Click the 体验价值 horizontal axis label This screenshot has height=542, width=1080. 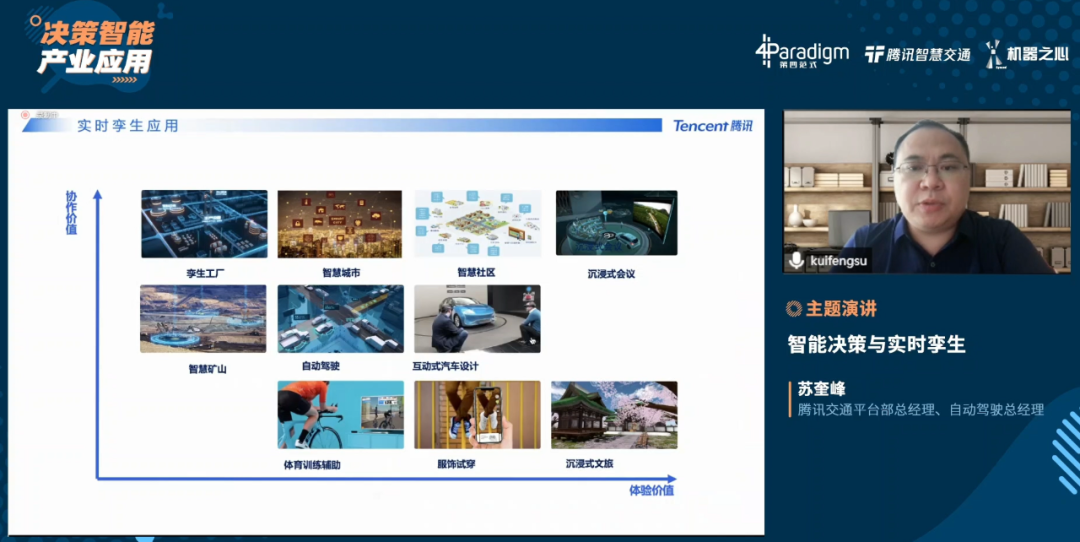click(652, 490)
